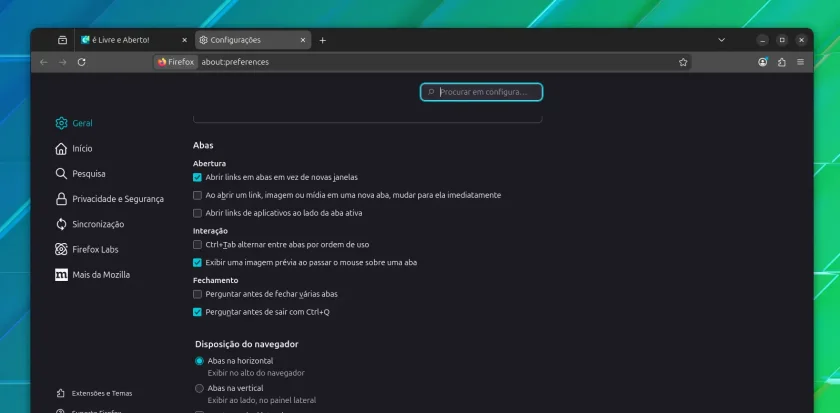This screenshot has width=840, height=413.
Task: Close the 'é Livre e Aberto!' tab
Action: tap(184, 40)
